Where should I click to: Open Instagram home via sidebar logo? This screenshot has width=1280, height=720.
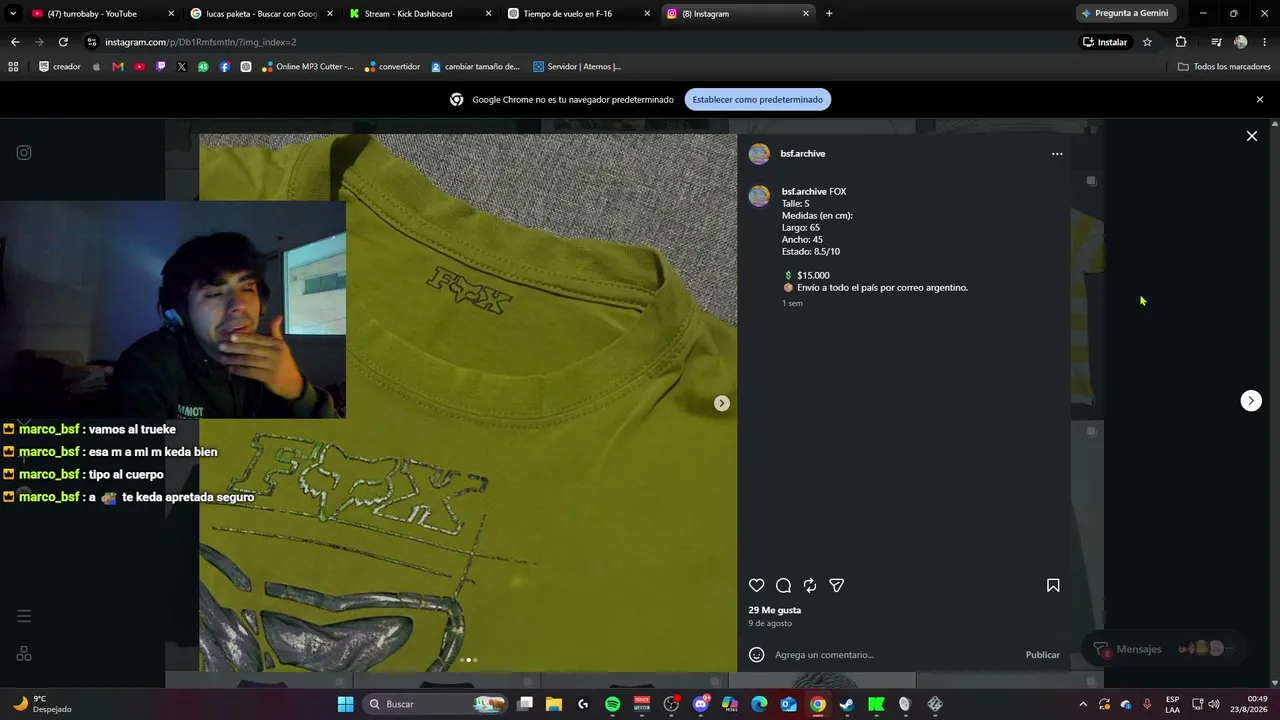(x=24, y=153)
